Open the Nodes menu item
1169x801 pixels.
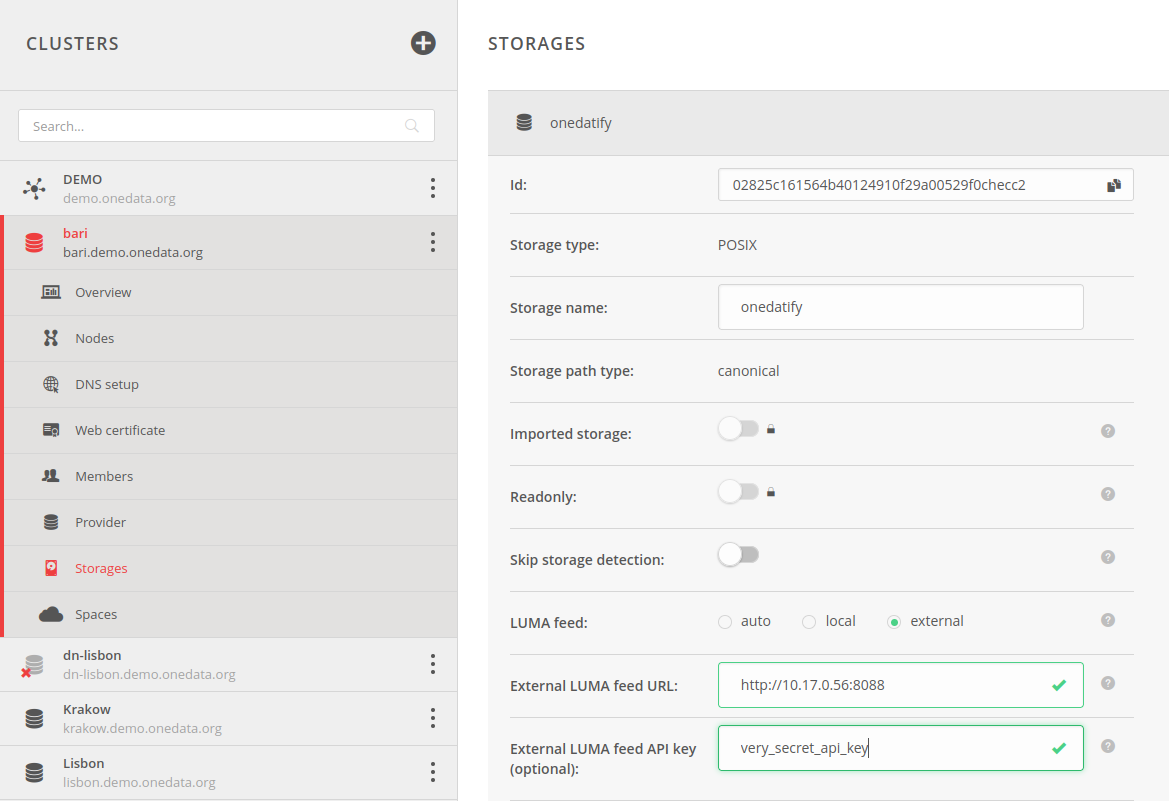coord(231,339)
